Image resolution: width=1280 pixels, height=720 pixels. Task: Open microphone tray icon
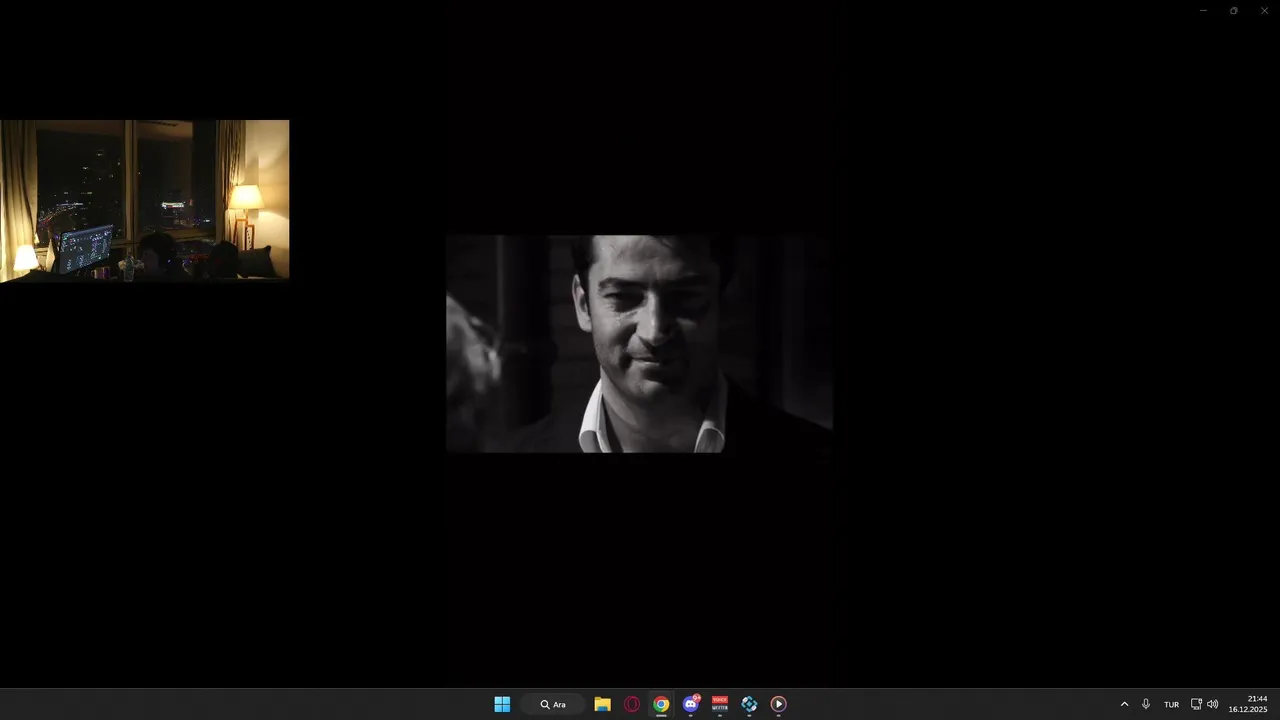(x=1146, y=704)
